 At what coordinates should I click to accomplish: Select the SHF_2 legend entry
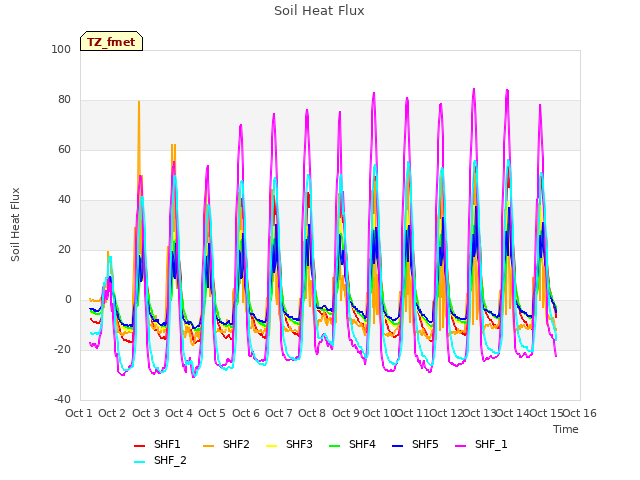tap(160, 460)
